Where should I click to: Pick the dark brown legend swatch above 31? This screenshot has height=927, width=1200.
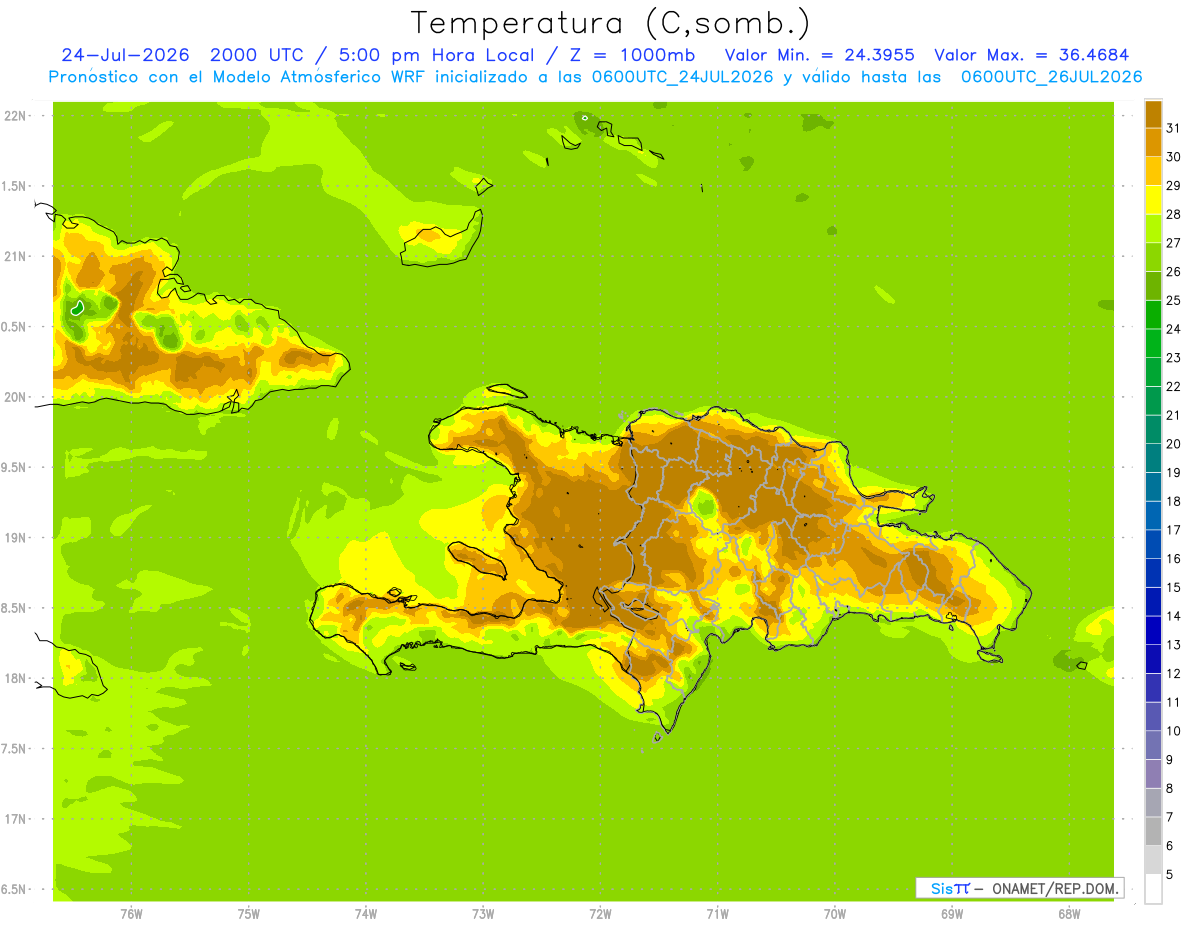(x=1153, y=114)
